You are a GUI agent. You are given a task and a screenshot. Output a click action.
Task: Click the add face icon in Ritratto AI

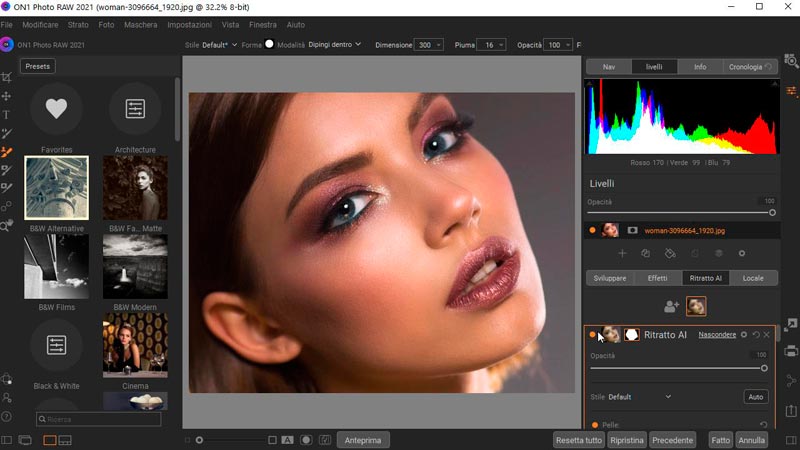(671, 307)
